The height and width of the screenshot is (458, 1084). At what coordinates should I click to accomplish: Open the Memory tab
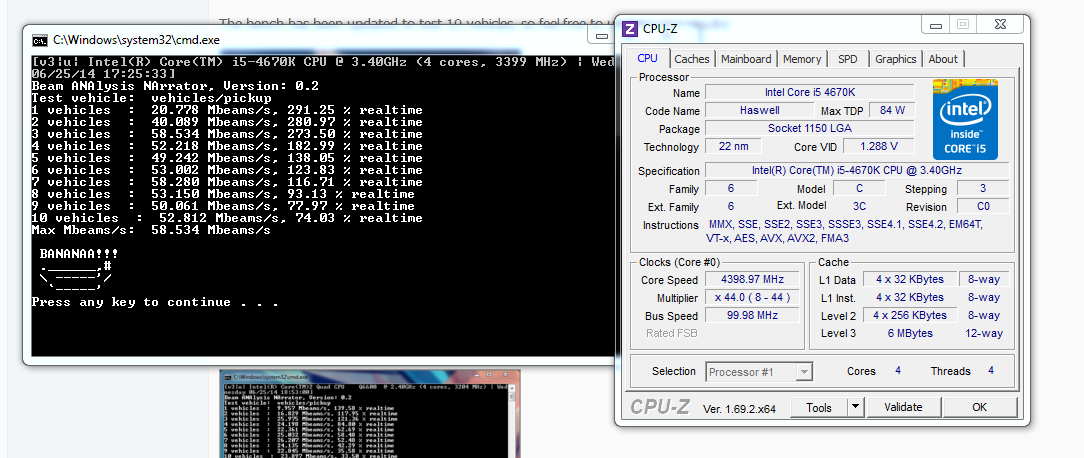pos(802,59)
